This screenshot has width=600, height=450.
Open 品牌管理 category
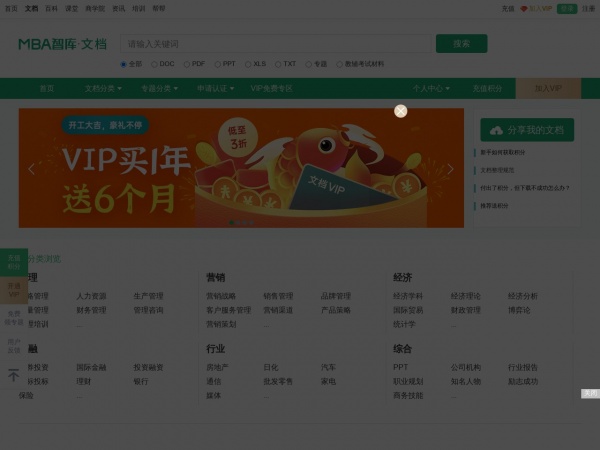coord(336,296)
